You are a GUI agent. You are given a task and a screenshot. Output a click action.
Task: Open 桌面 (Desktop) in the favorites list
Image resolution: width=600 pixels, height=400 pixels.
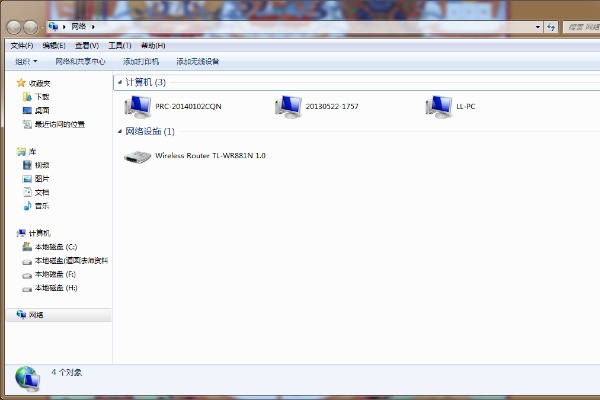point(42,110)
